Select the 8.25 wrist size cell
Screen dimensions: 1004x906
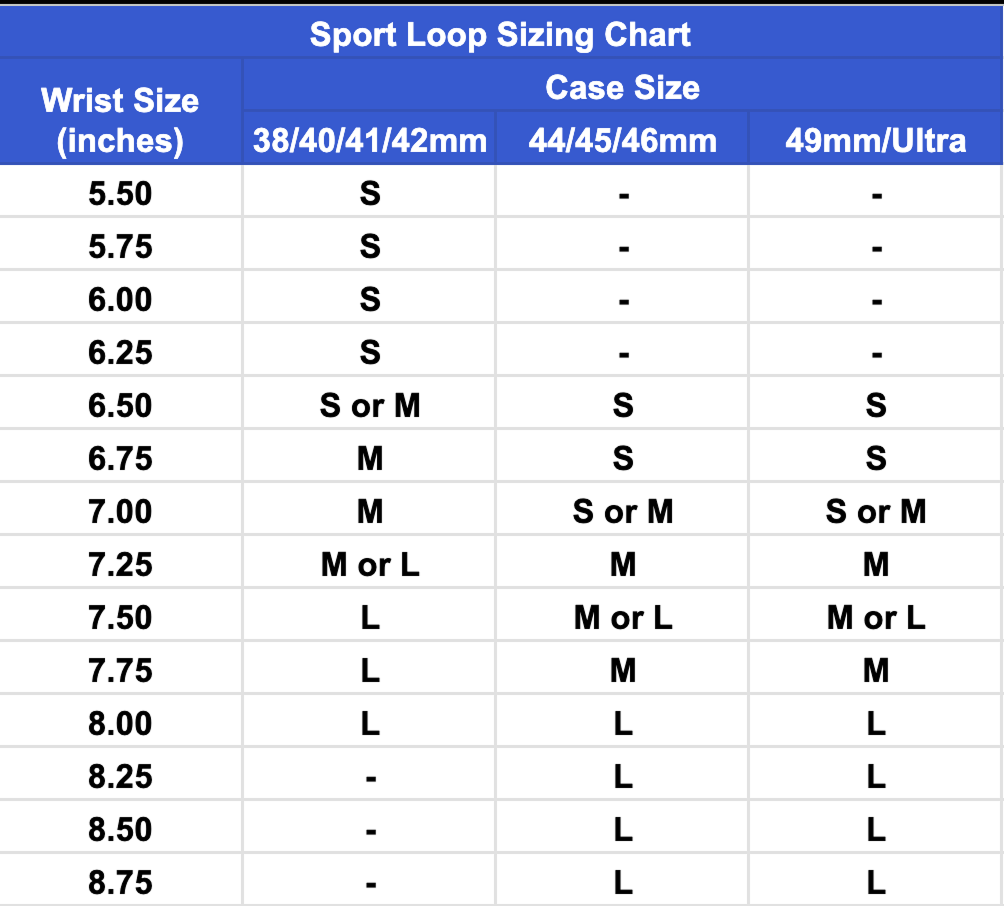pyautogui.click(x=120, y=776)
